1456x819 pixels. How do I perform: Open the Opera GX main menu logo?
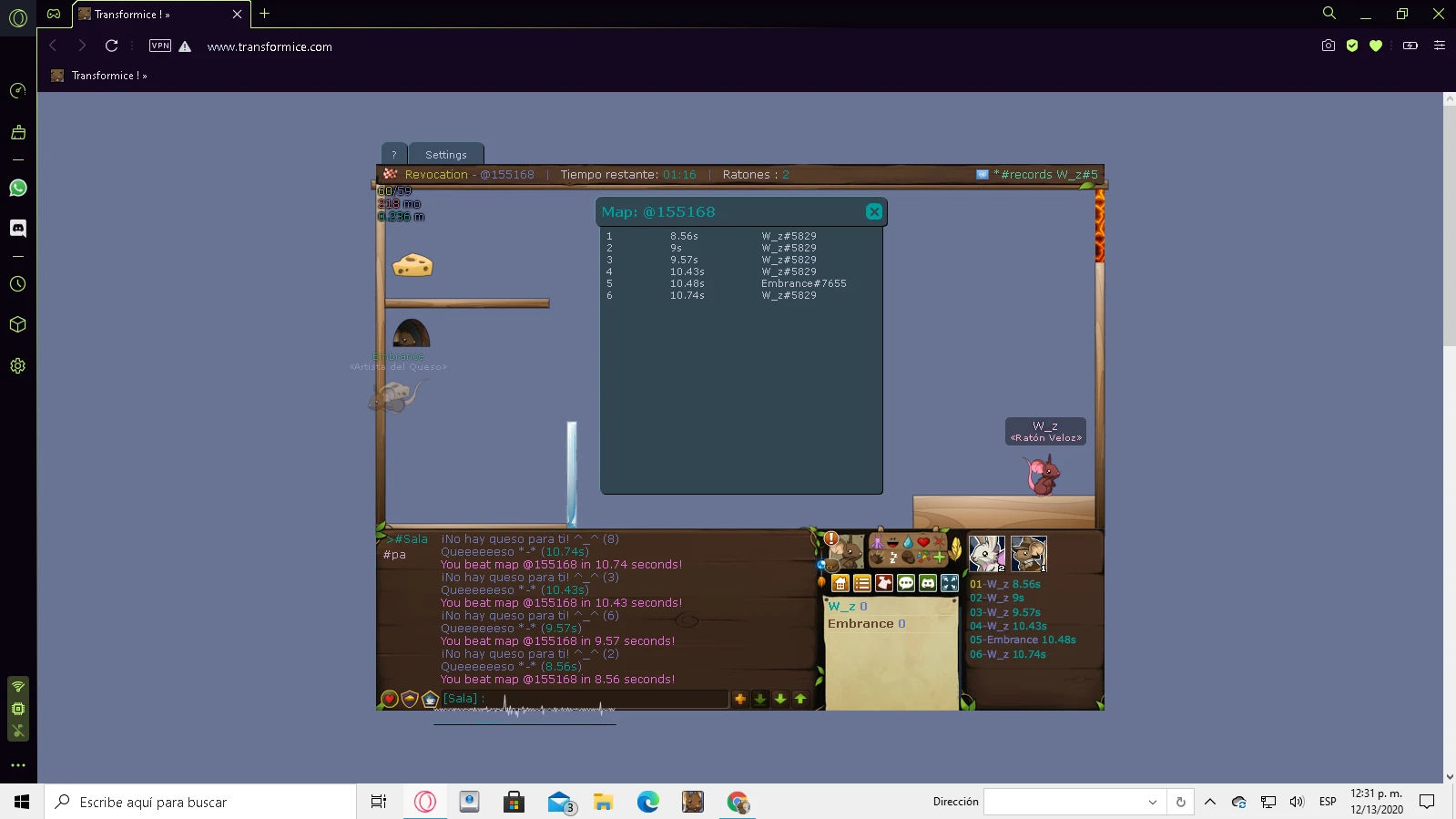click(18, 17)
